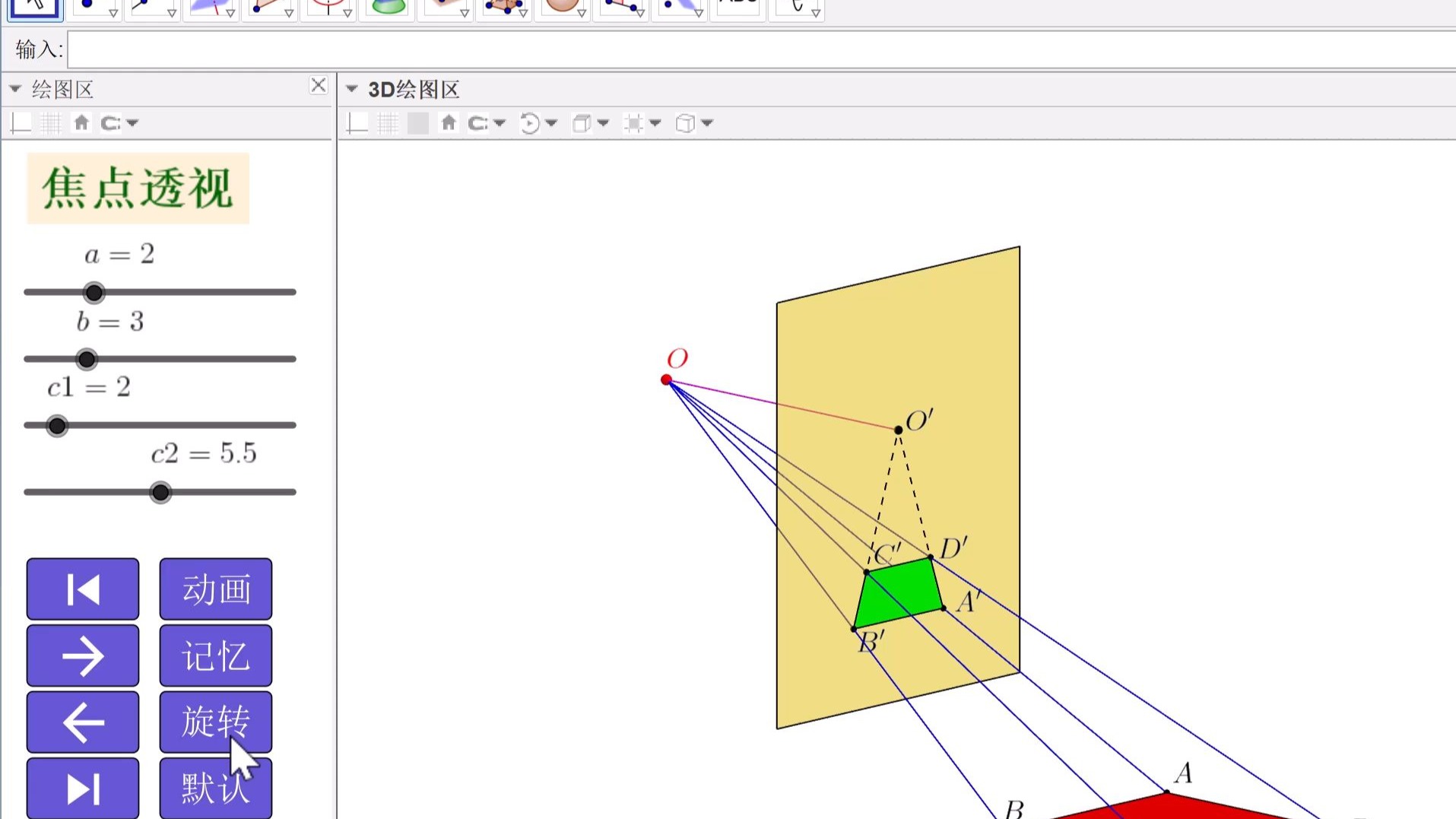Go to previous step with left arrow
The image size is (1456, 819).
click(x=83, y=722)
